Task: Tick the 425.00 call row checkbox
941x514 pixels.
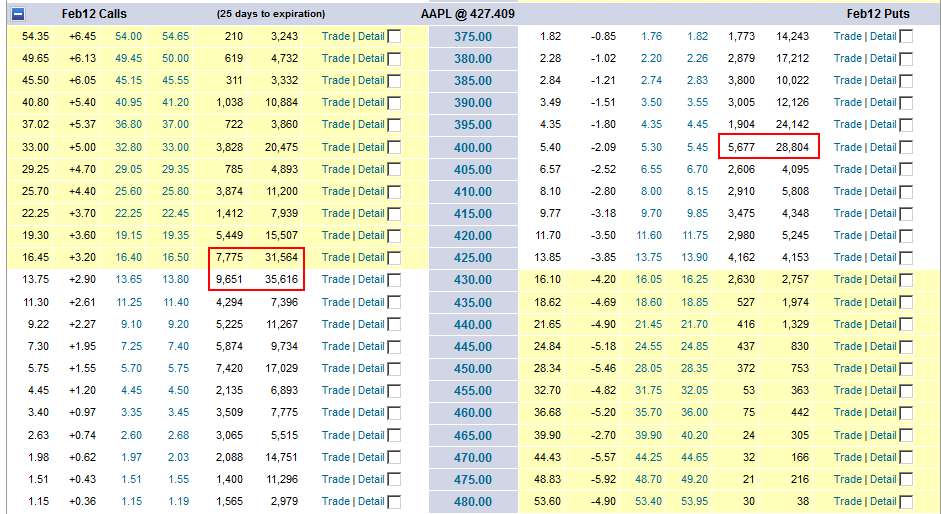Action: (394, 258)
